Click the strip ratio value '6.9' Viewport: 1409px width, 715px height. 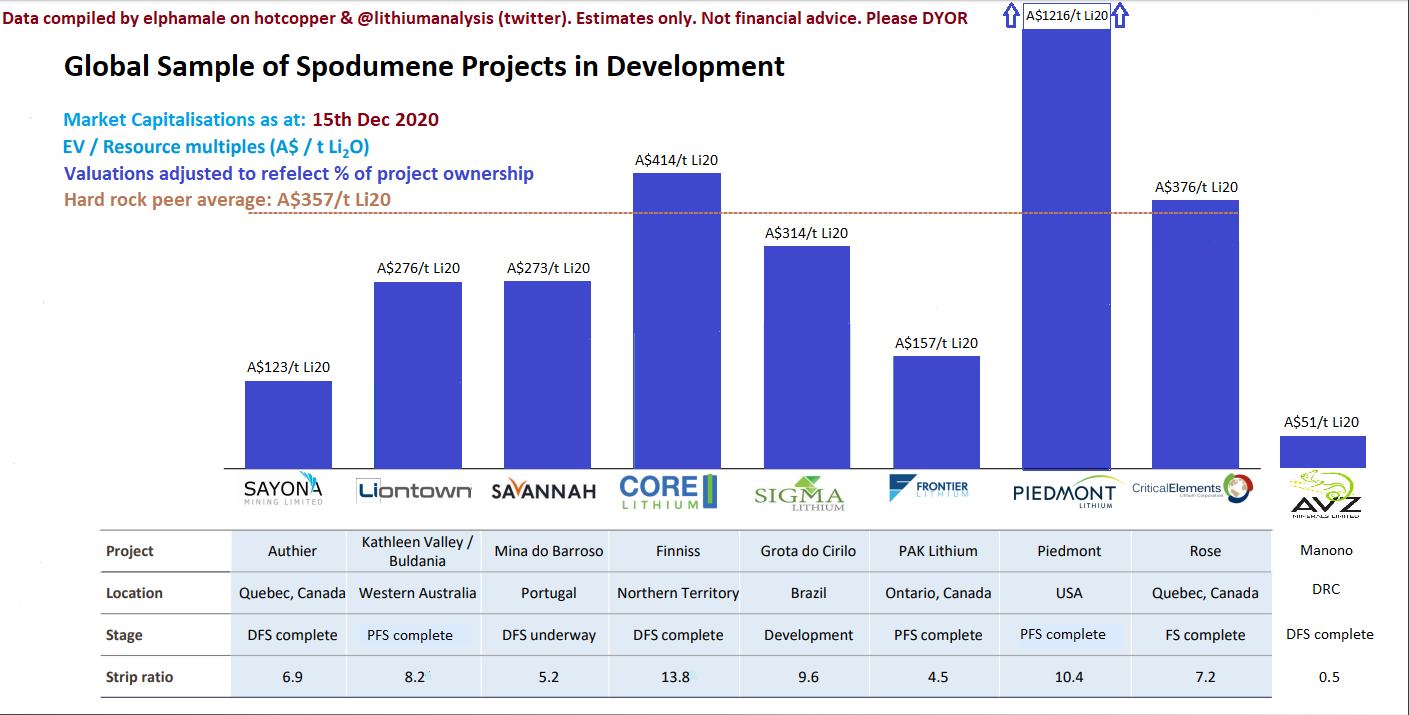(292, 677)
